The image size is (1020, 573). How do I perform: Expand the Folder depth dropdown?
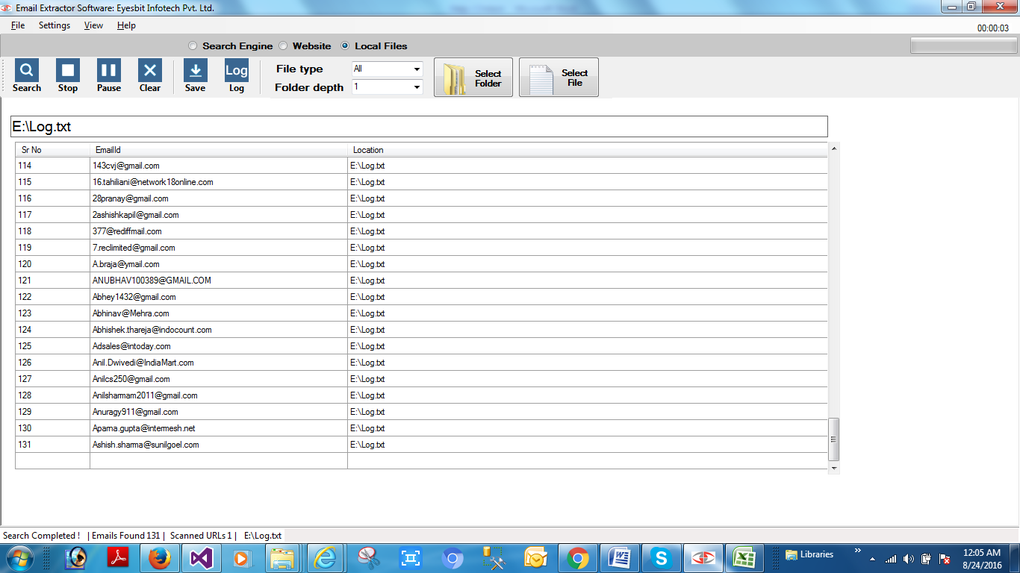(416, 87)
